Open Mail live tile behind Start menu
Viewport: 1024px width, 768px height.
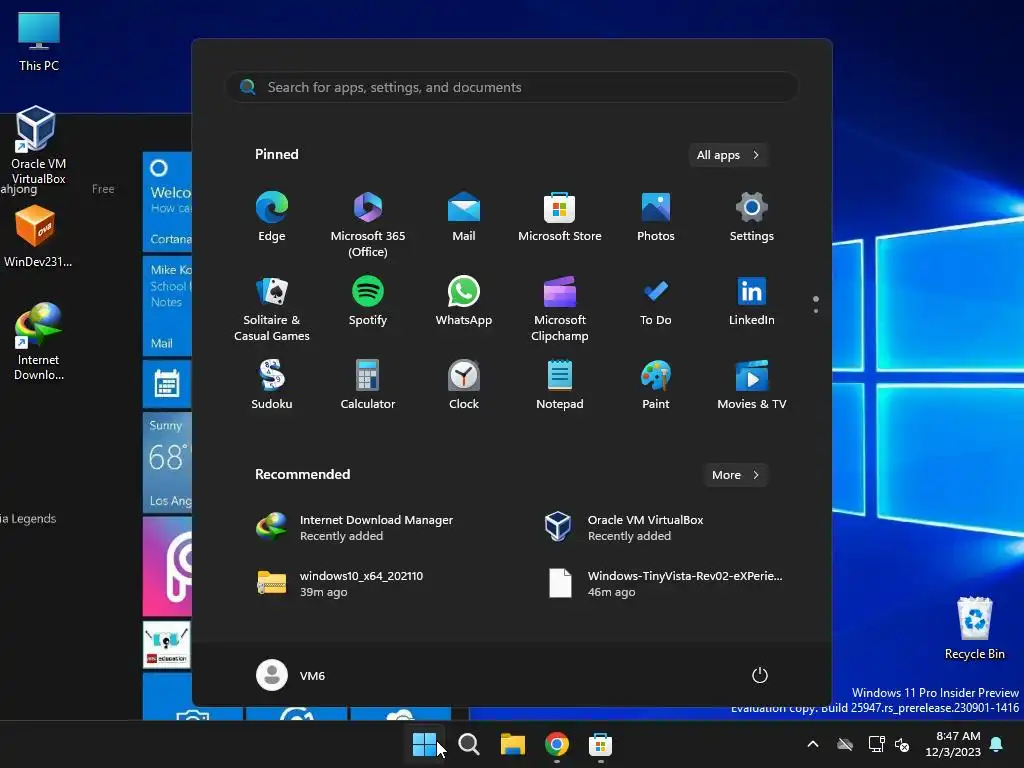point(167,306)
